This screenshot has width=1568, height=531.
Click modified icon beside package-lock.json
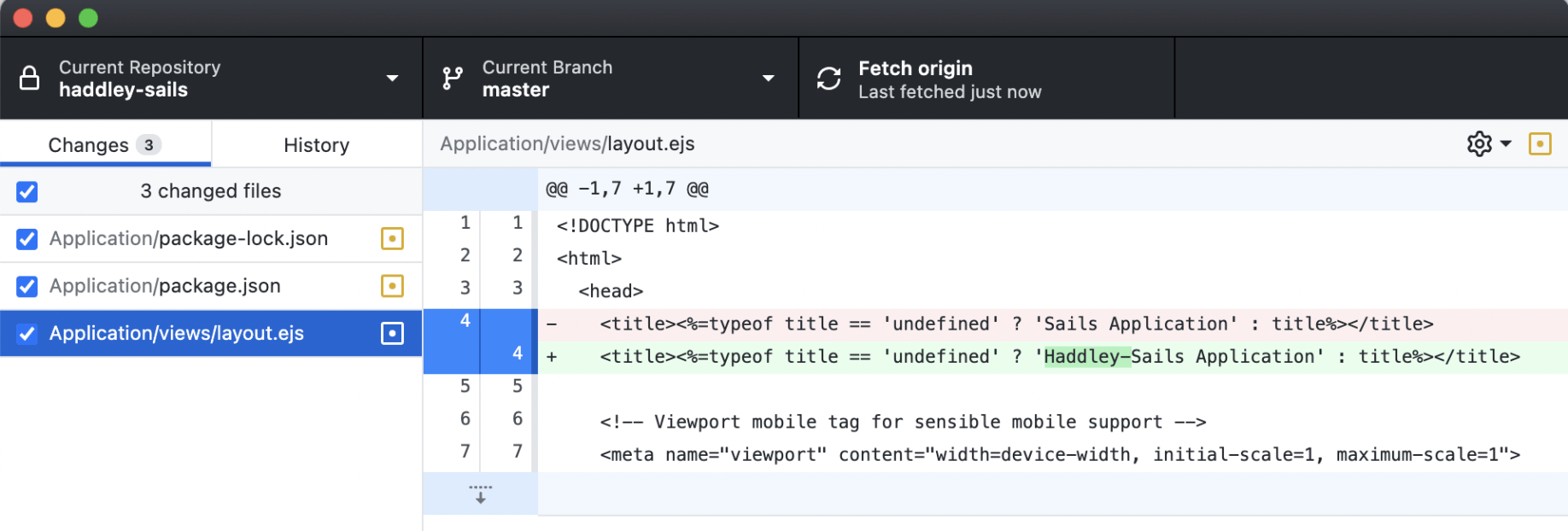tap(392, 239)
